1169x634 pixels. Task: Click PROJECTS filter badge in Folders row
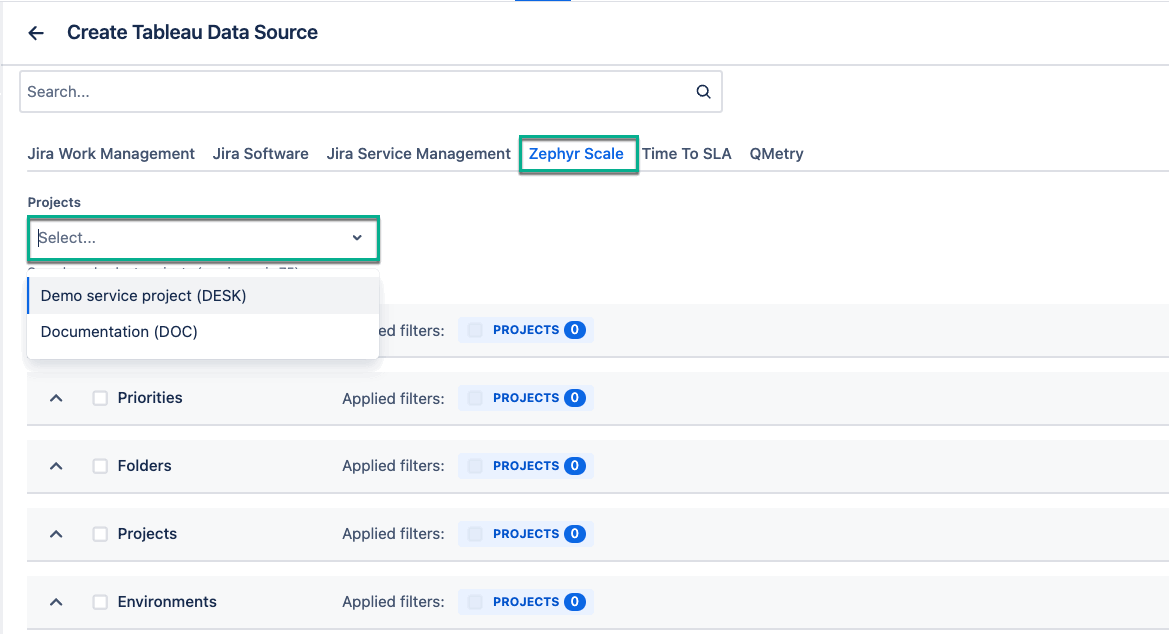[525, 466]
